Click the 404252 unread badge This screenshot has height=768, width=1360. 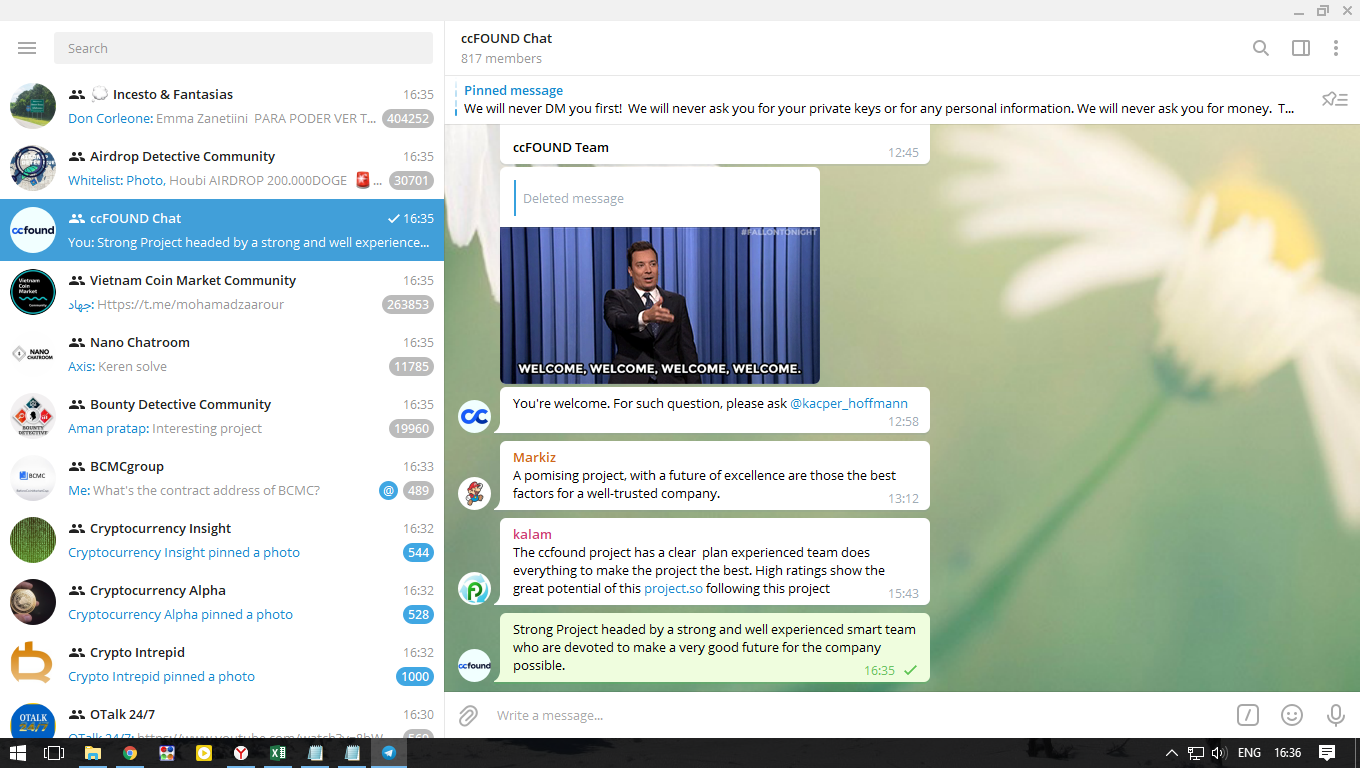(x=408, y=119)
